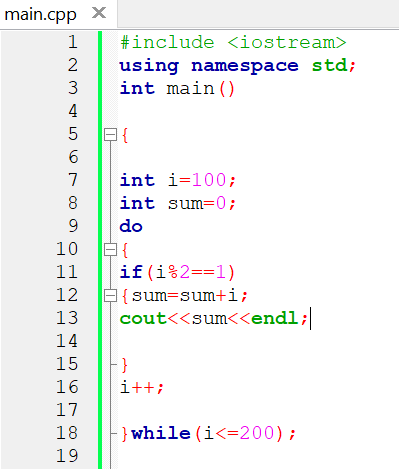Click the 'namespace' keyword on line 2
This screenshot has width=399, height=469.
point(245,66)
